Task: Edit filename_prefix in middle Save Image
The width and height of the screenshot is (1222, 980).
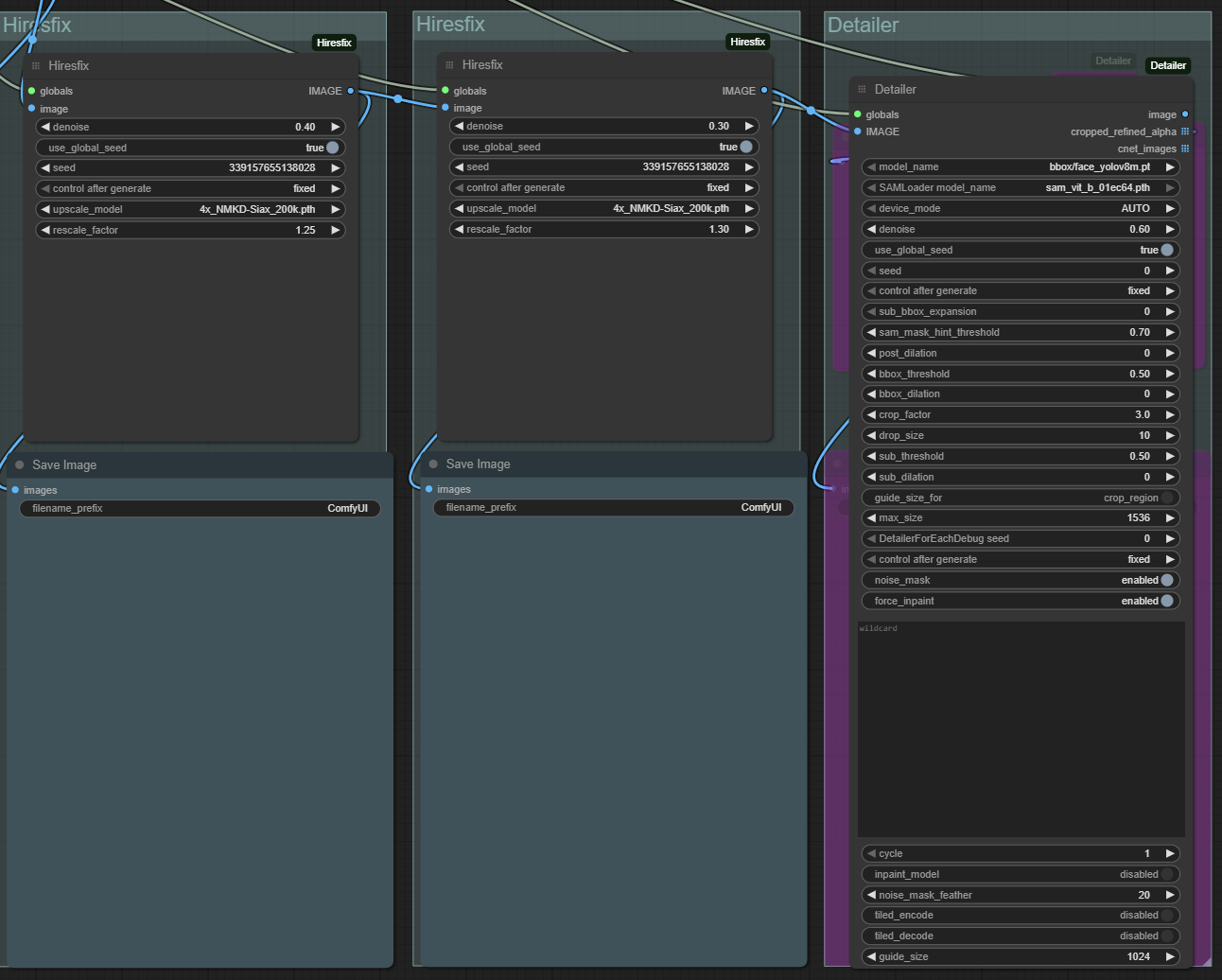Action: tap(613, 507)
